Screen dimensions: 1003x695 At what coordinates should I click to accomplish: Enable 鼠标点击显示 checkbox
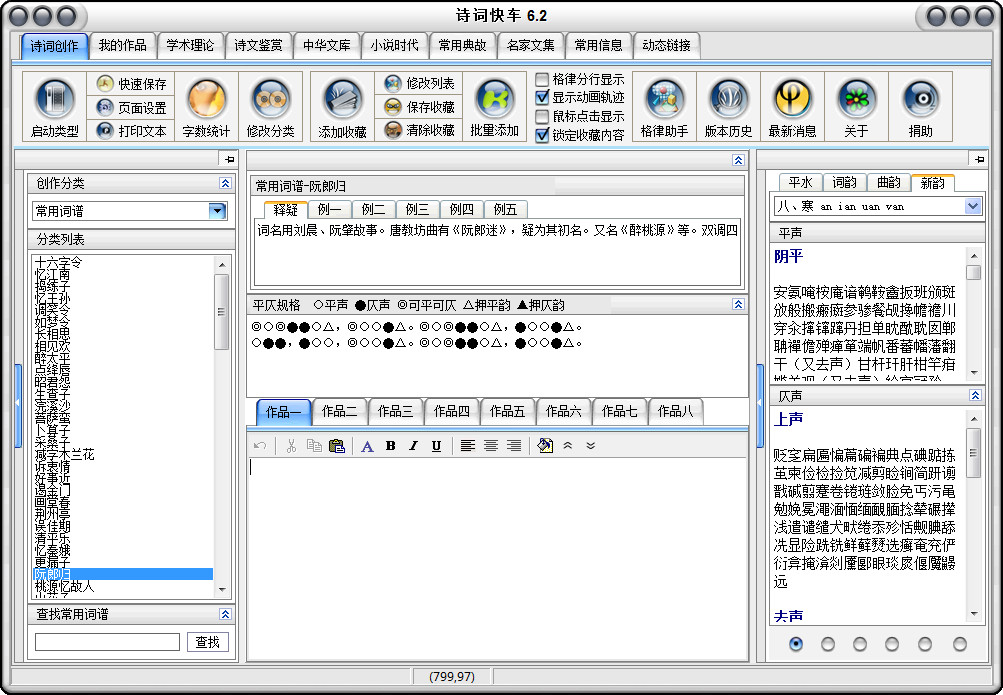click(542, 116)
